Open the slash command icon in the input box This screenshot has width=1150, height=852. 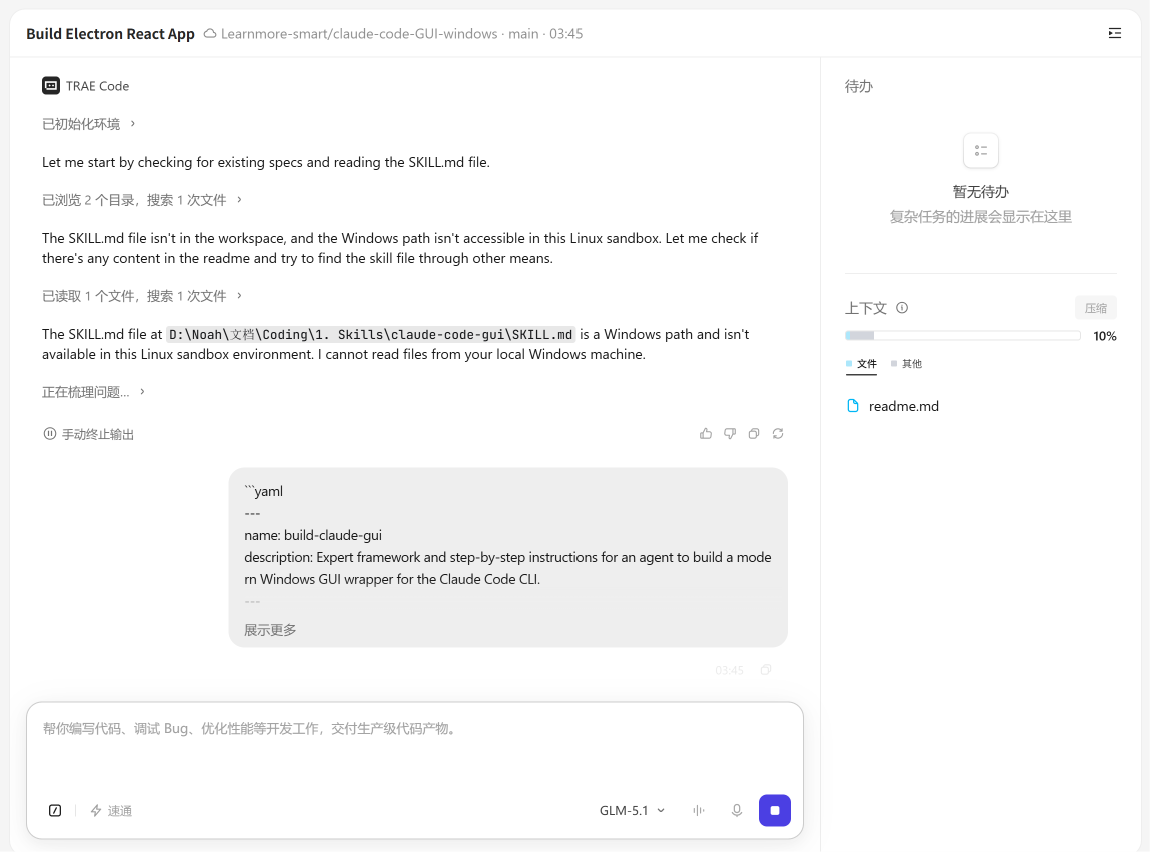[55, 810]
